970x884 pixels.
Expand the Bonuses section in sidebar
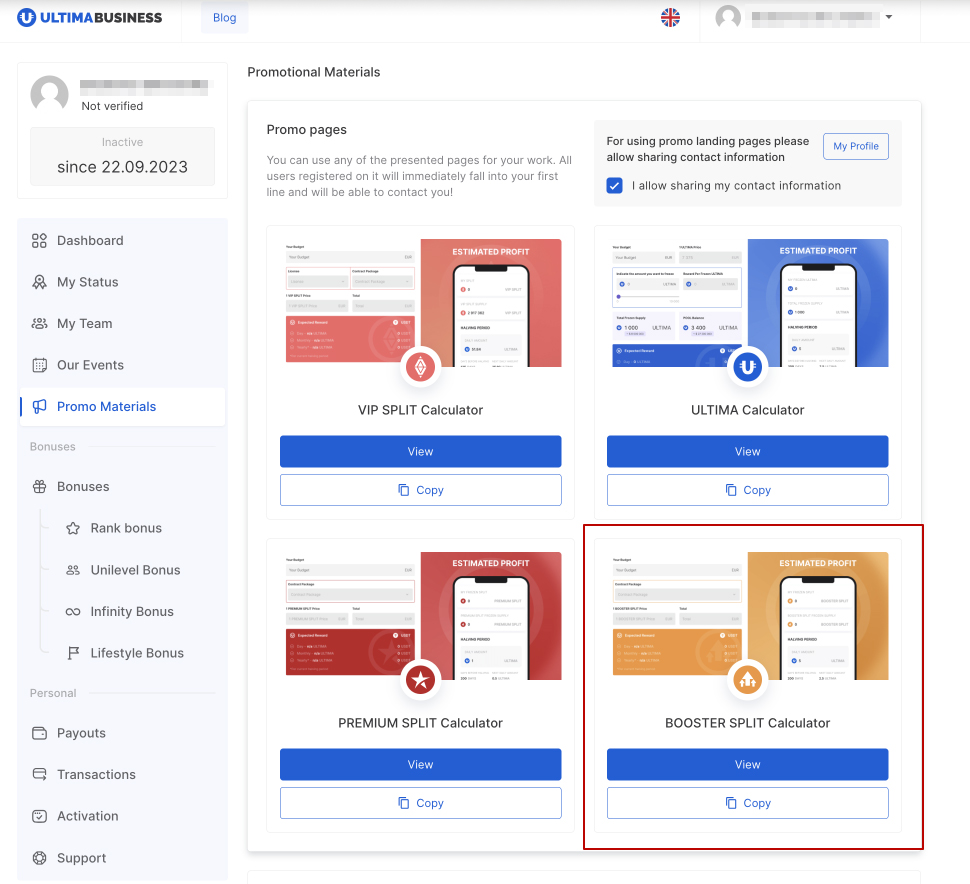click(x=83, y=487)
